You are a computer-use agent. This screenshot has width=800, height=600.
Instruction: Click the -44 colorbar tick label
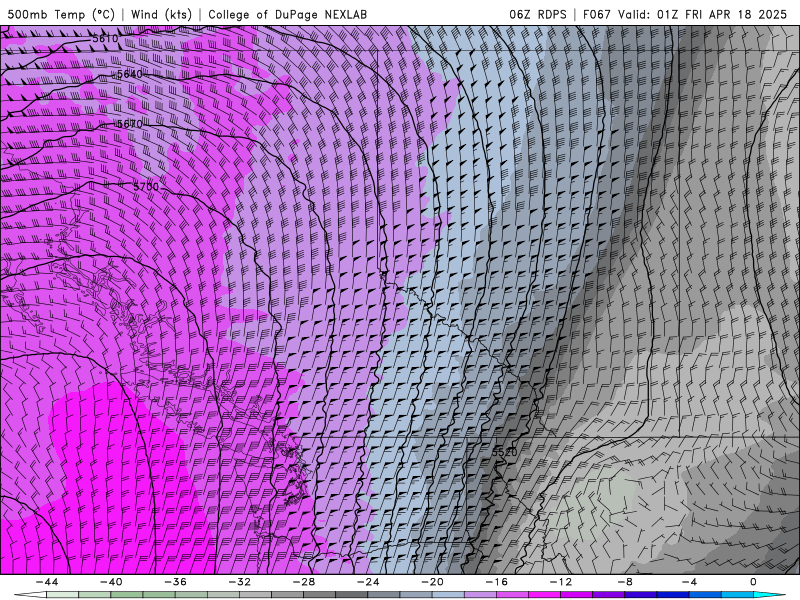pyautogui.click(x=46, y=582)
